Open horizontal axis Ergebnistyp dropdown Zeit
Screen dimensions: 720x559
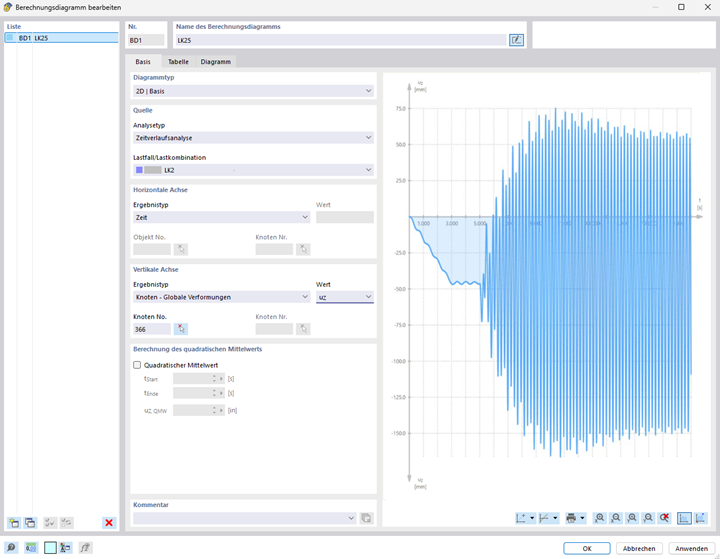coord(221,217)
